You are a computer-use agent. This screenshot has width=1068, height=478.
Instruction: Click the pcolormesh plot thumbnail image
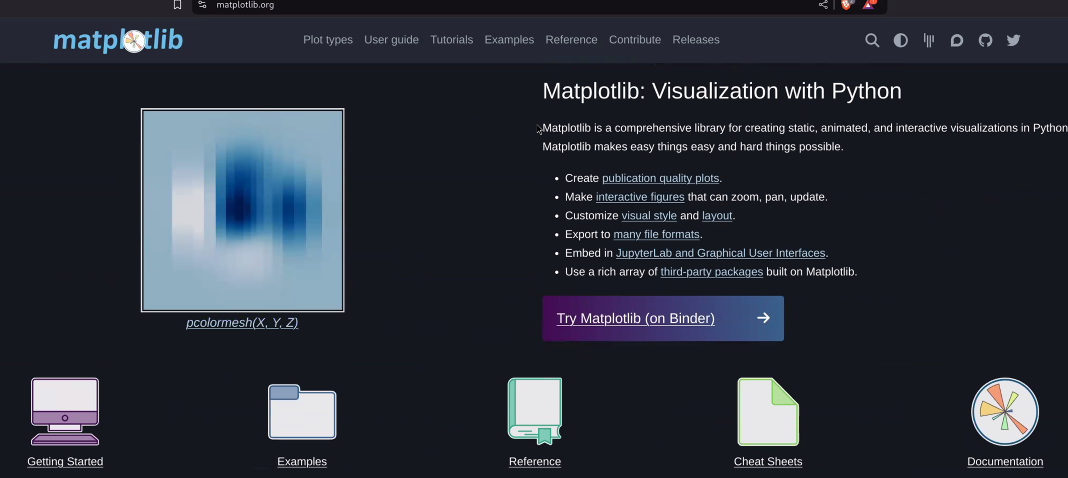242,210
